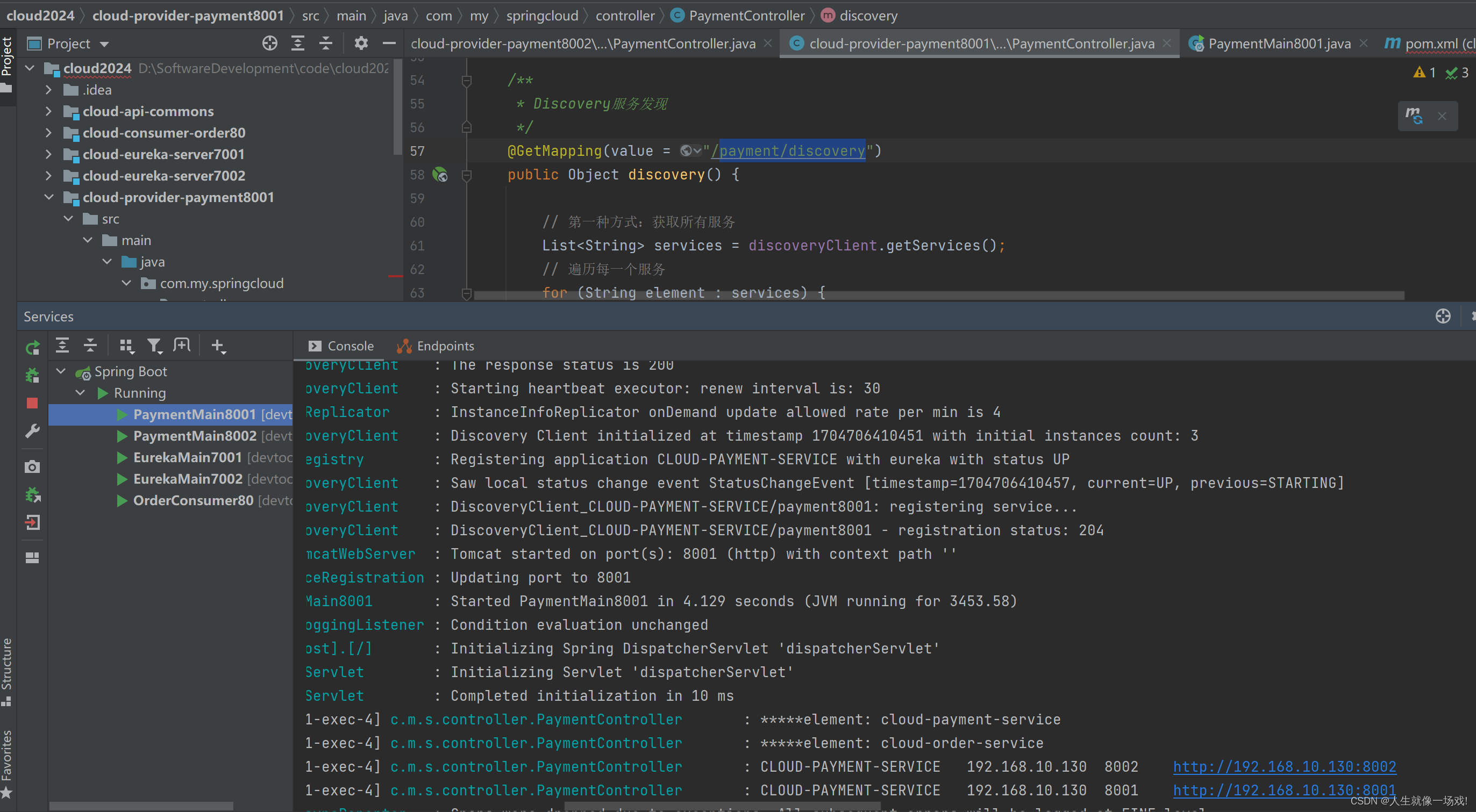Open link http://192.168.10.130:8001

tap(1285, 789)
